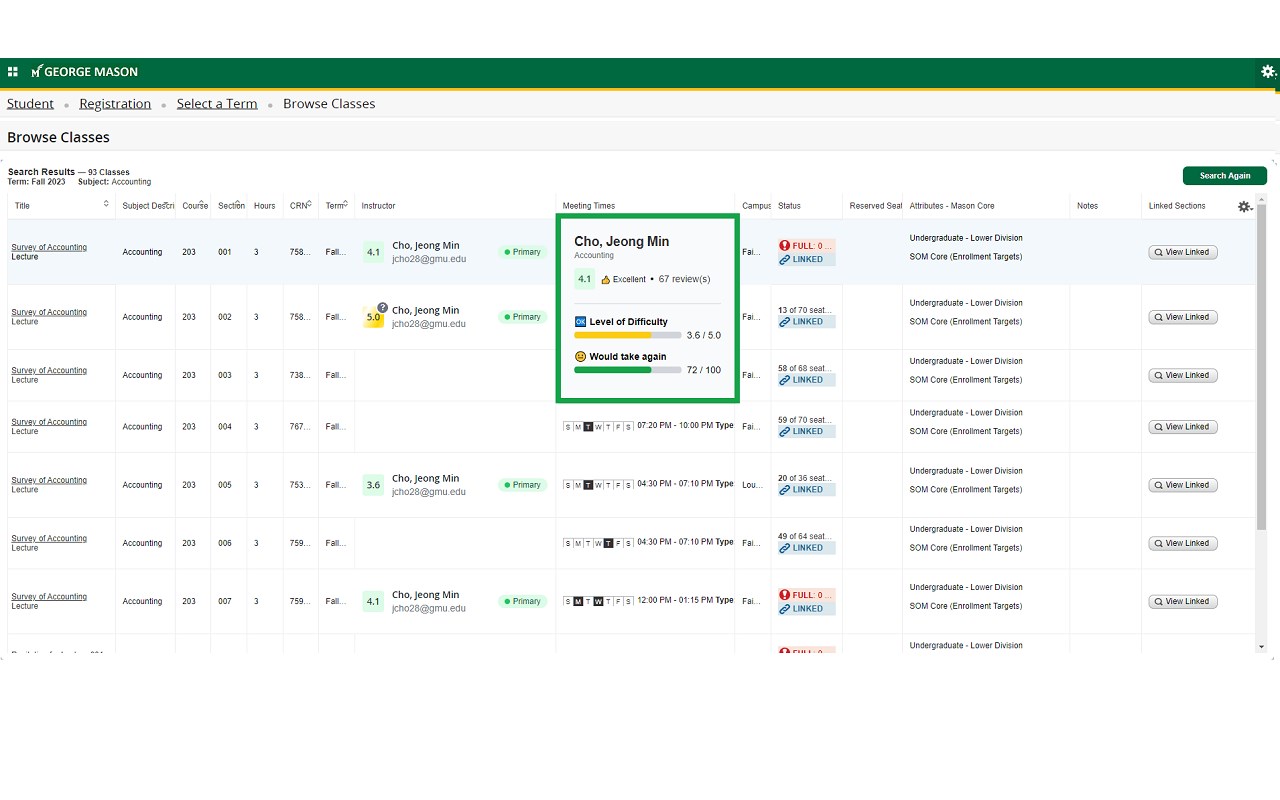Click the LINKED chain icon for section 002
Image resolution: width=1280 pixels, height=800 pixels.
pyautogui.click(x=785, y=322)
